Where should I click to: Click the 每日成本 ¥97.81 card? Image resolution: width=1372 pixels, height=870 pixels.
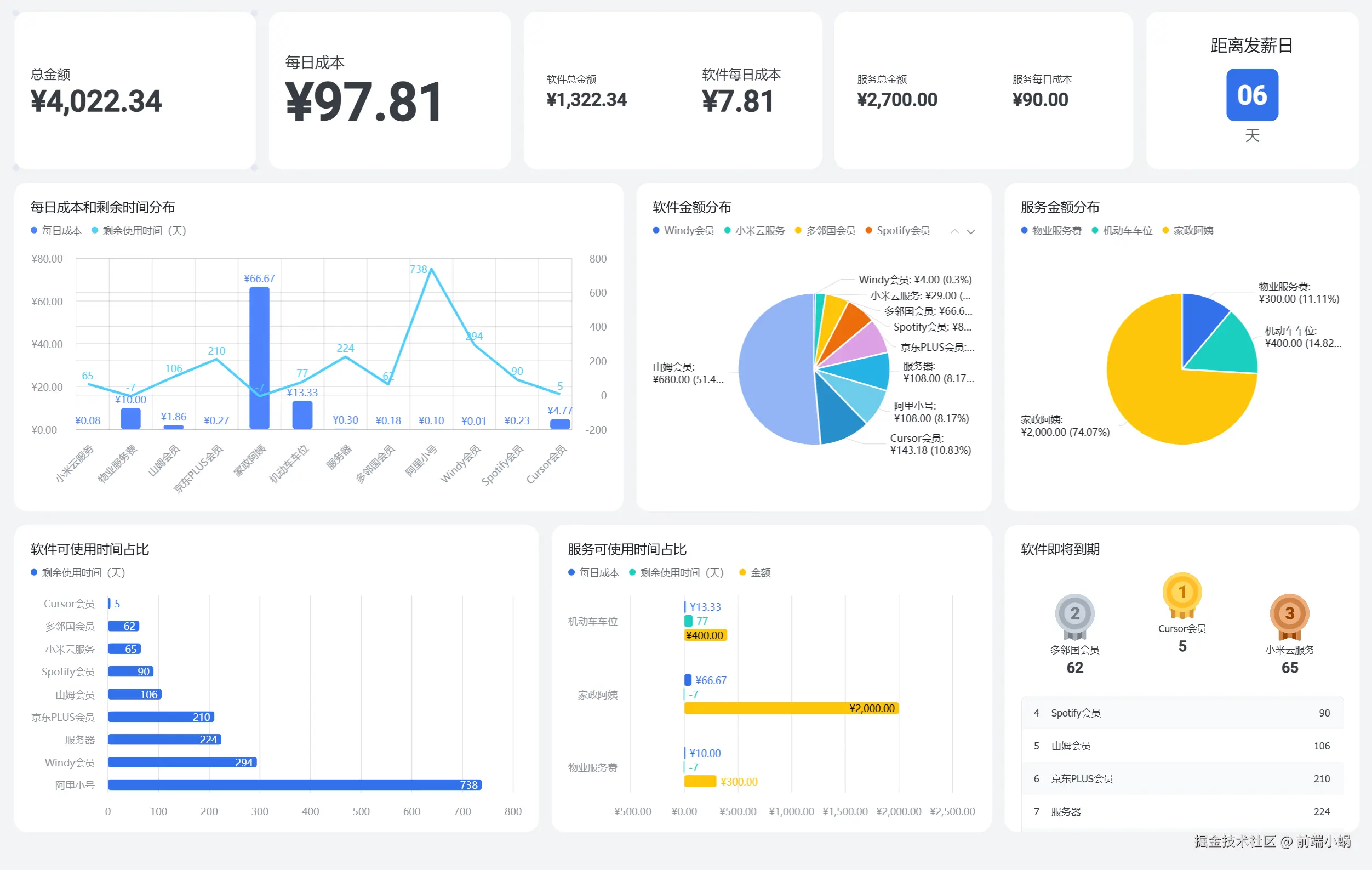pyautogui.click(x=389, y=90)
